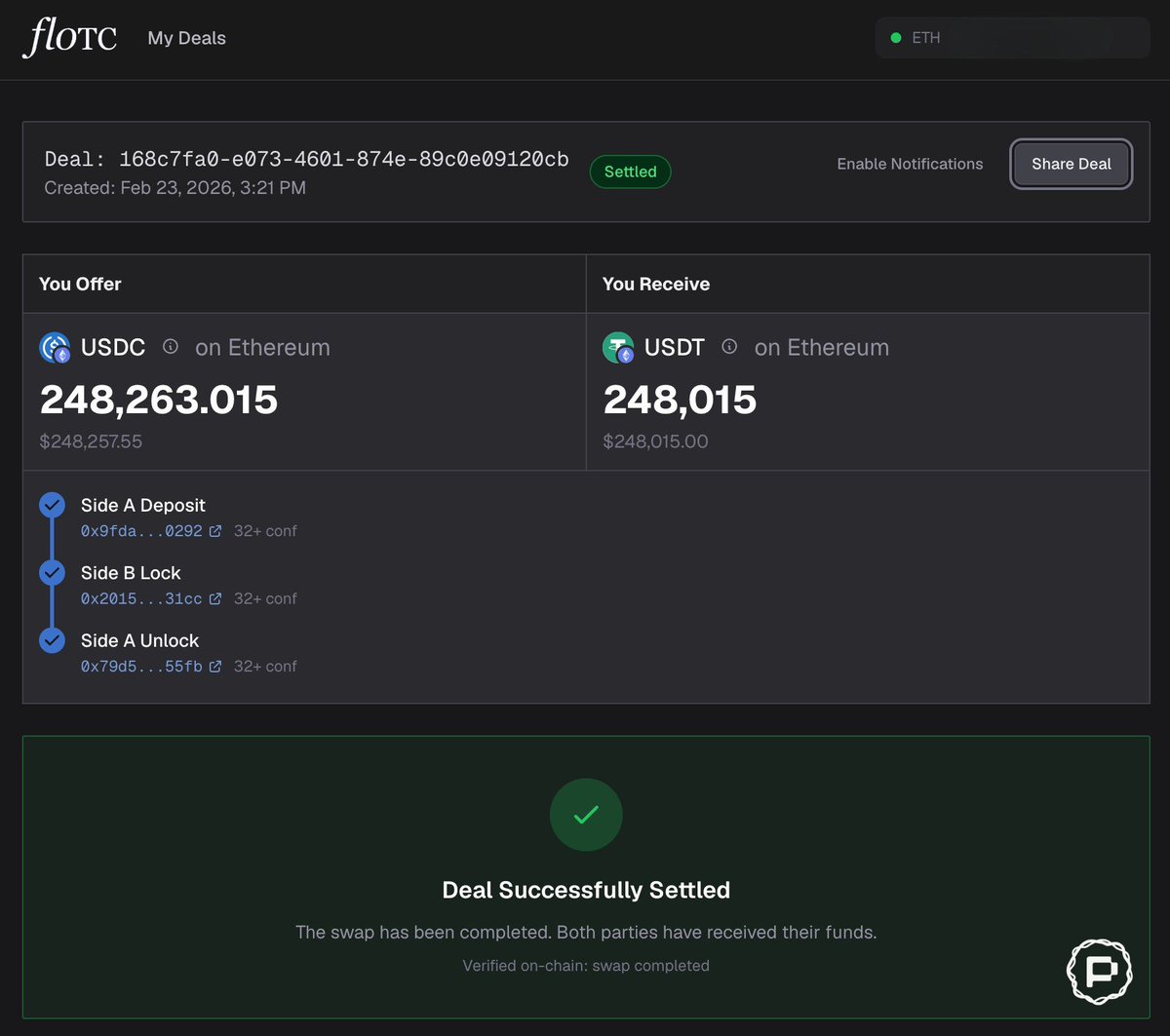This screenshot has width=1170, height=1036.
Task: Click the 248,263.015 USDC amount
Action: 159,400
